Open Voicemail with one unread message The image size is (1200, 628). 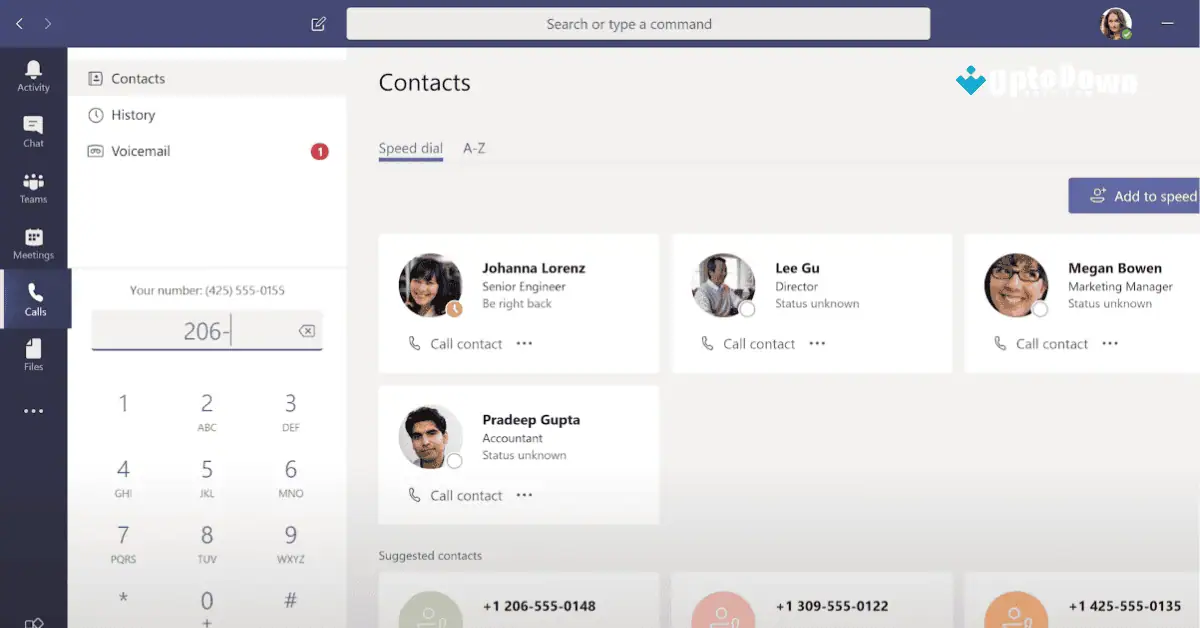coord(141,150)
